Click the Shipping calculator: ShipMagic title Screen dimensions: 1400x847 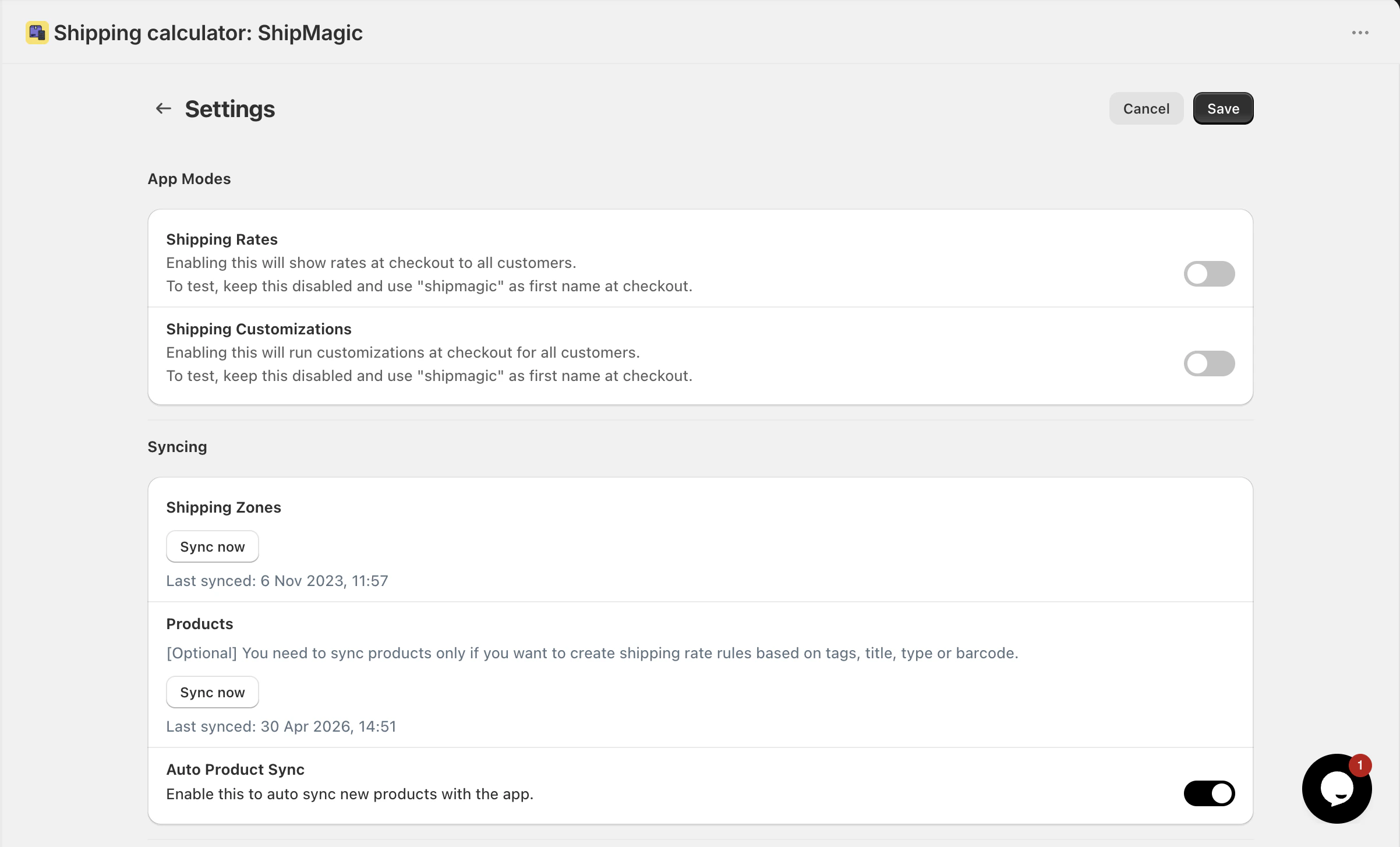coord(208,33)
